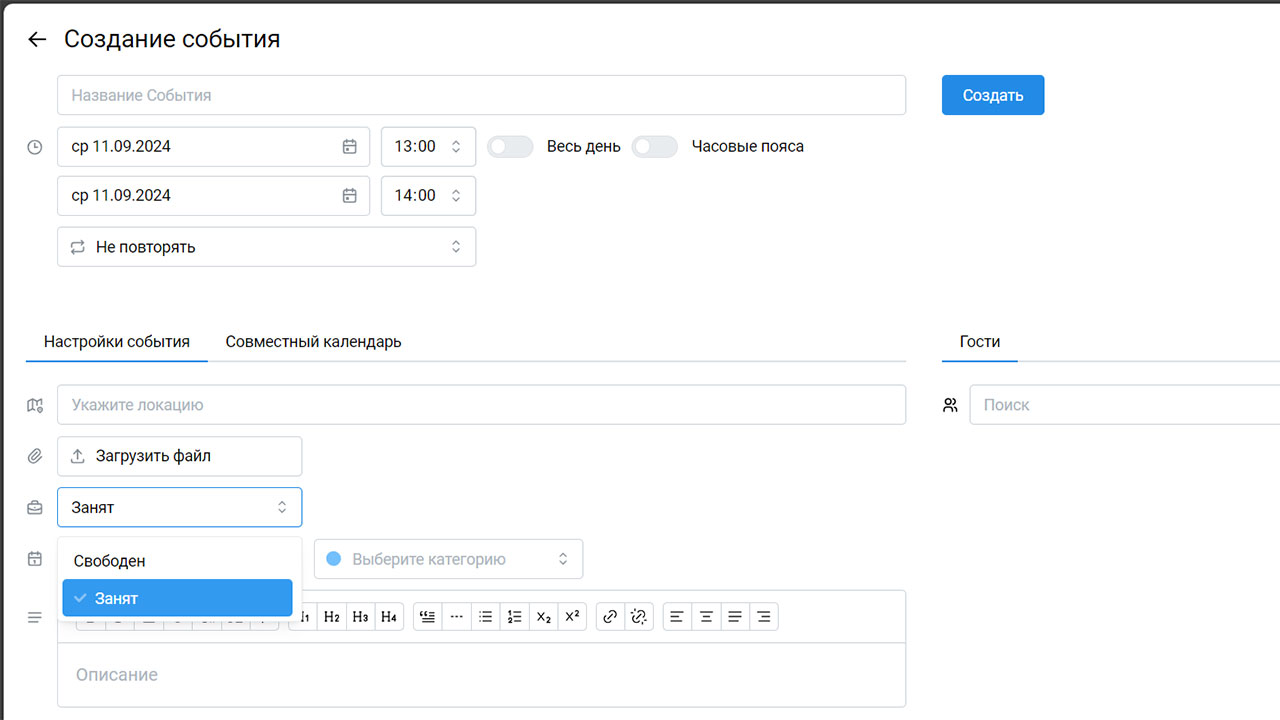Click into the Описание text area

[482, 675]
